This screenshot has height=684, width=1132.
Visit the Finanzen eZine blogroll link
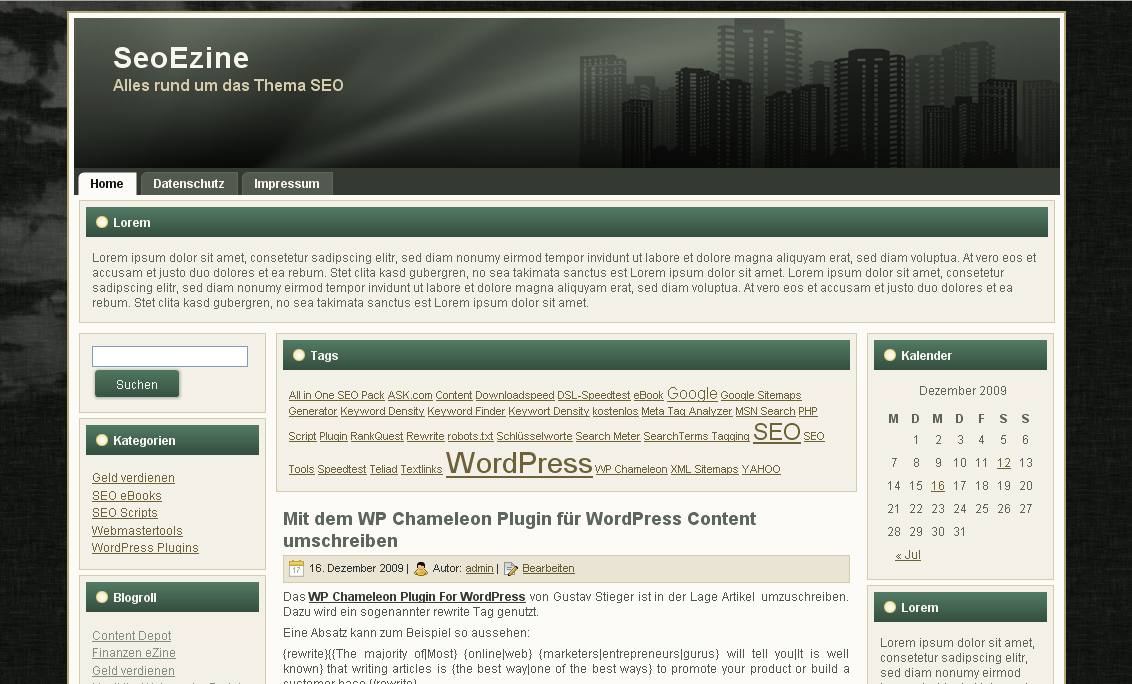134,653
